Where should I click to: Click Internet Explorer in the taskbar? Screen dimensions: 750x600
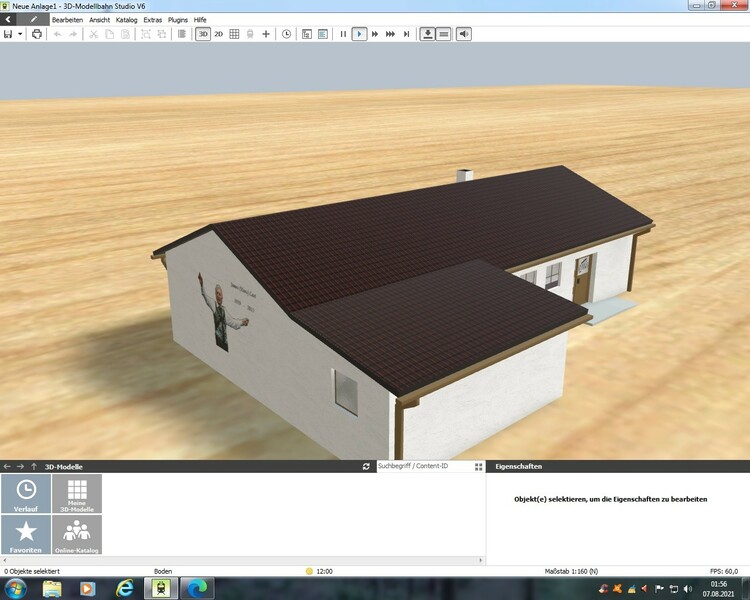(124, 588)
